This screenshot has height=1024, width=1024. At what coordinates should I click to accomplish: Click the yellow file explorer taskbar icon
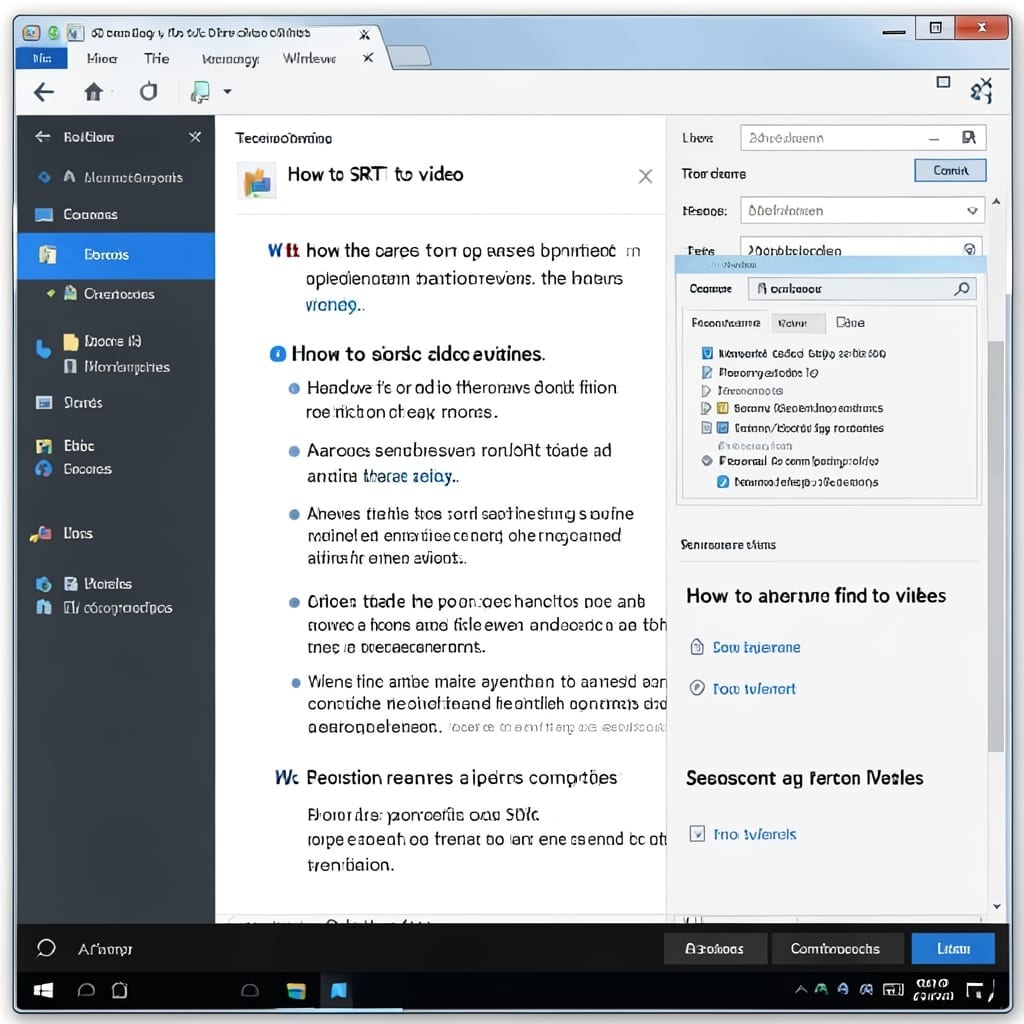click(296, 991)
